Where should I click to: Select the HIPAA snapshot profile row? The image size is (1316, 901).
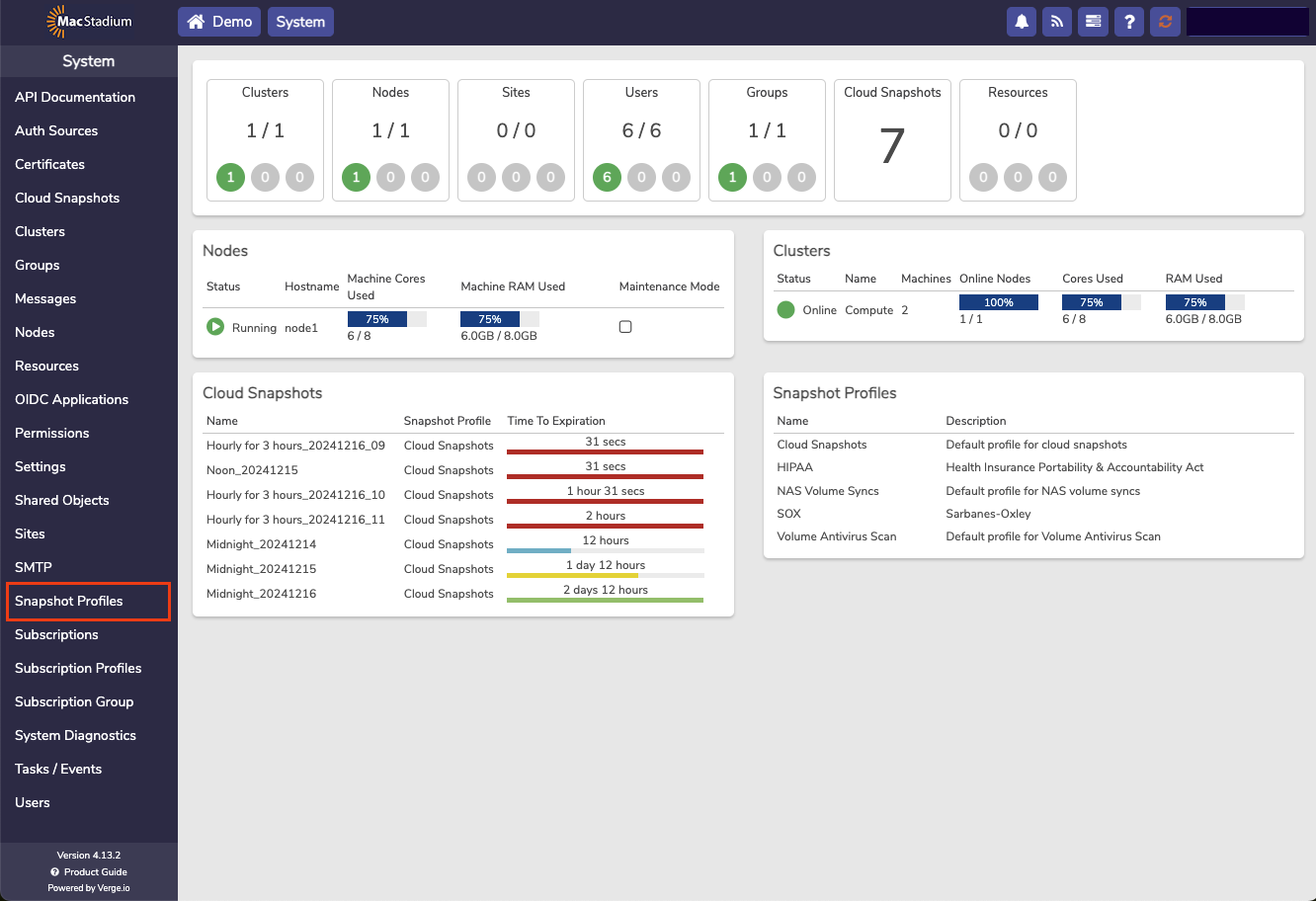(x=795, y=467)
